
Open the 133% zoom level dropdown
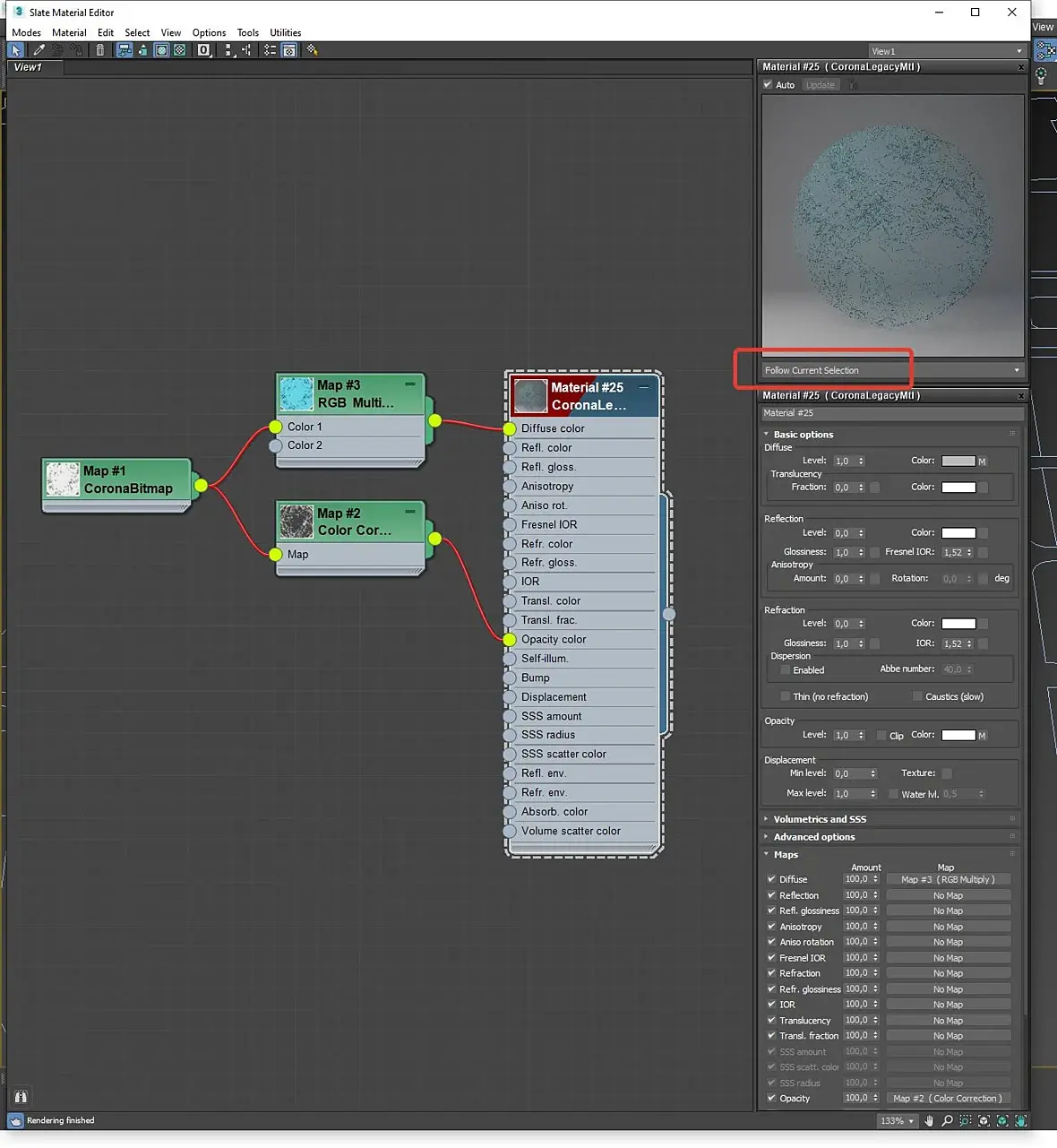(898, 1121)
